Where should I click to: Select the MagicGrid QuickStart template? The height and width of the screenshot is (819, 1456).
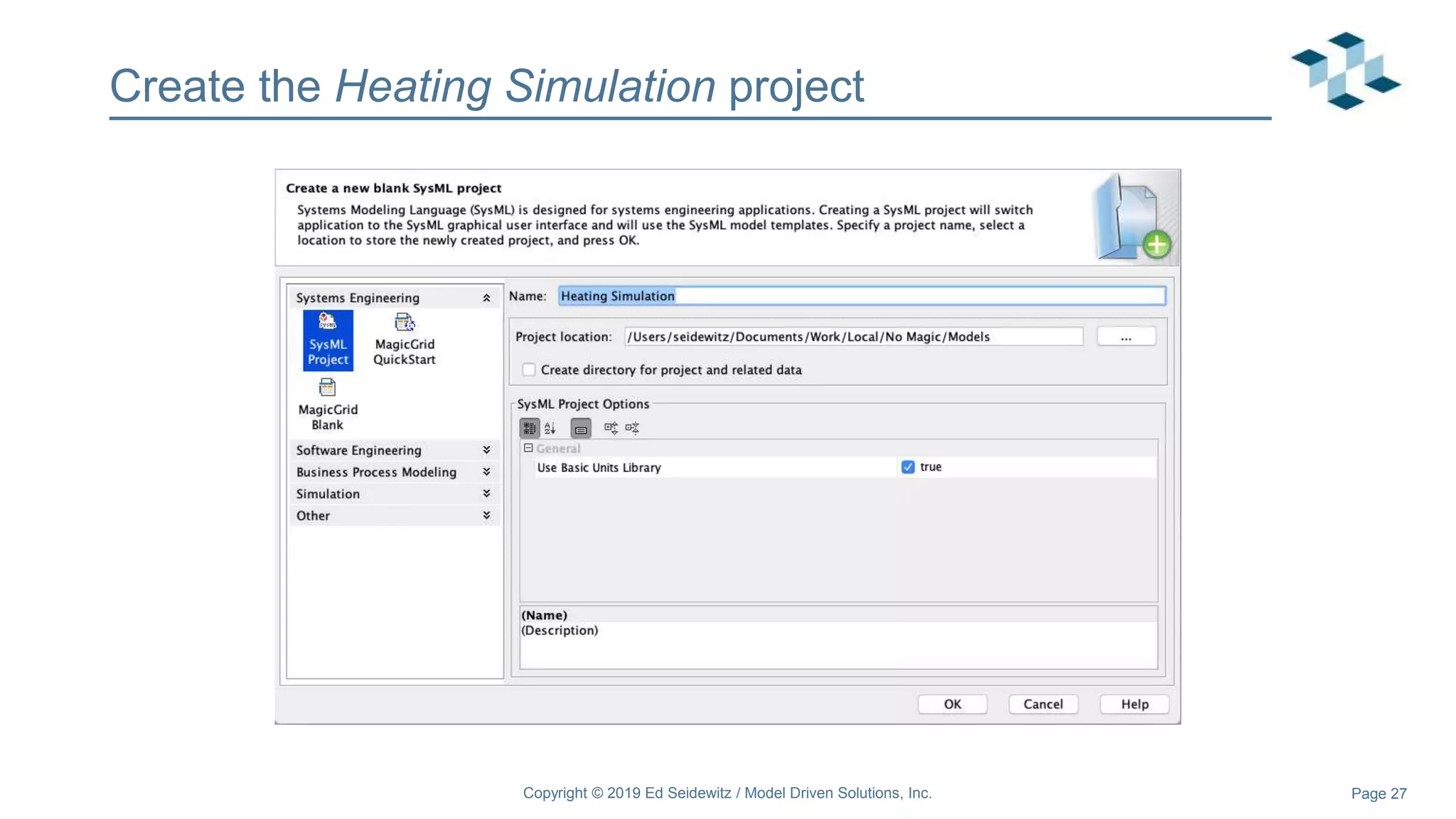coord(405,341)
